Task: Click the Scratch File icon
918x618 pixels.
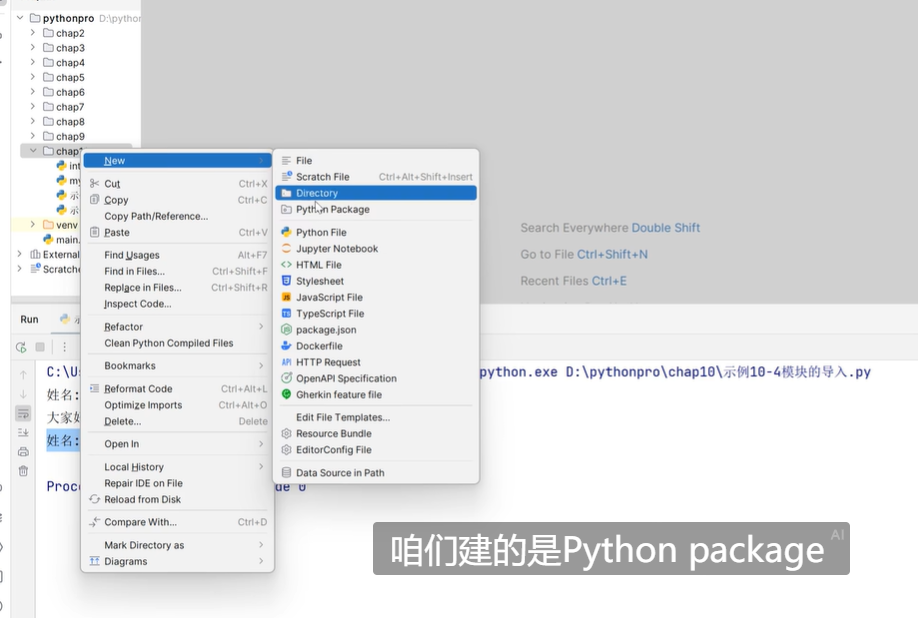Action: 286,177
